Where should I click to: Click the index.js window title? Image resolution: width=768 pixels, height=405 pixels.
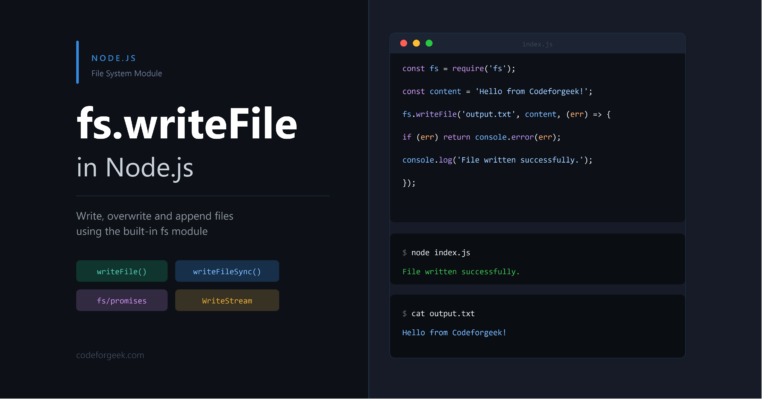pos(537,44)
